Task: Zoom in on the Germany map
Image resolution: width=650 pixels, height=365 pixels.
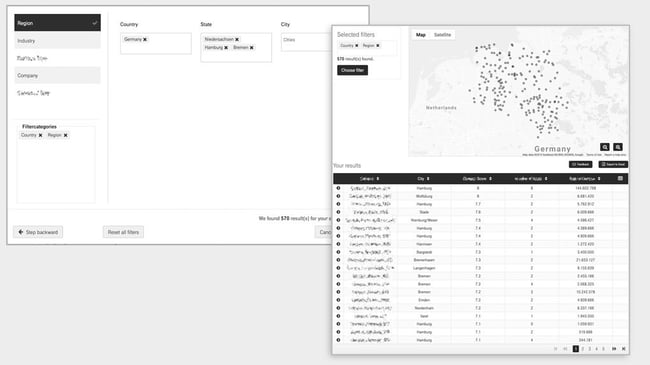Action: pyautogui.click(x=605, y=147)
